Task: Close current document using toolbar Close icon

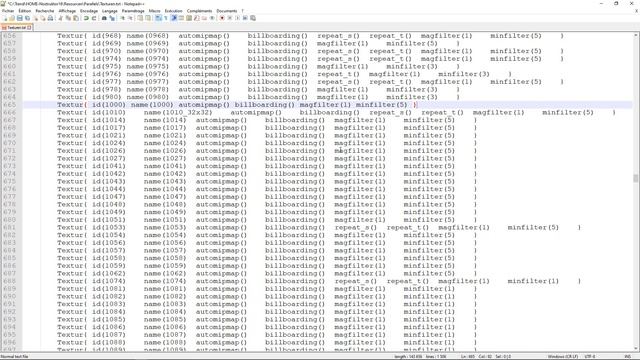Action: pyautogui.click(x=36, y=18)
